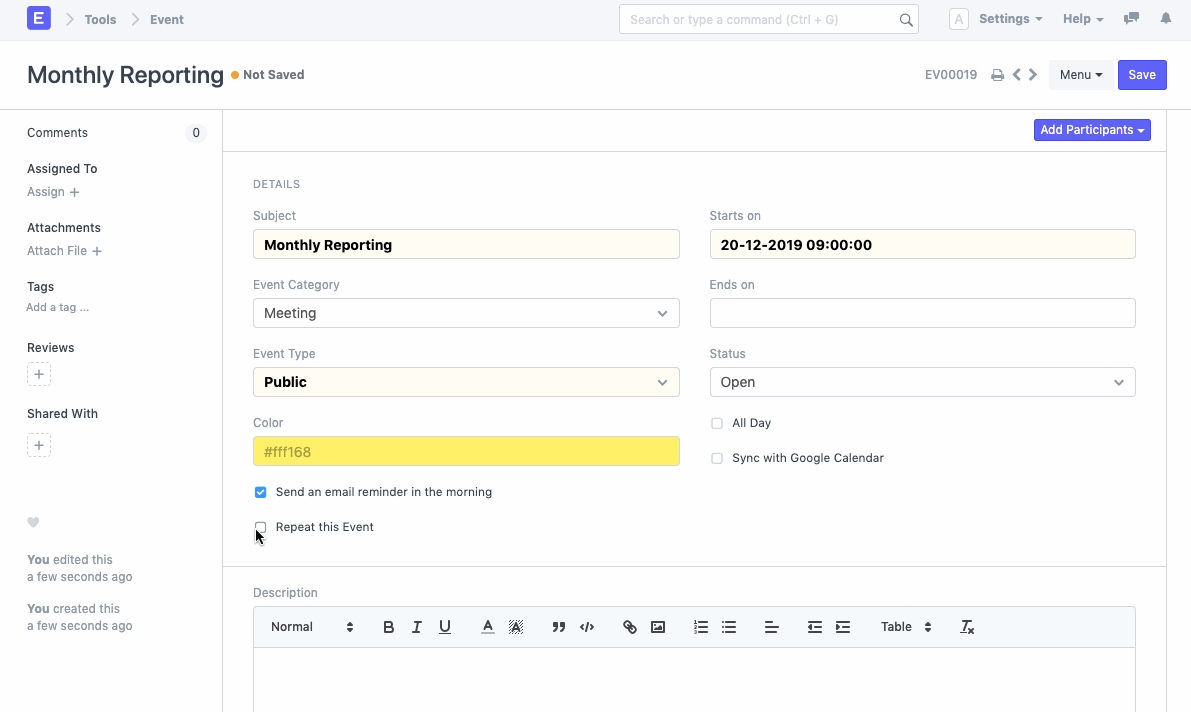Apply bulleted list formatting
This screenshot has height=712, width=1191.
click(x=729, y=627)
